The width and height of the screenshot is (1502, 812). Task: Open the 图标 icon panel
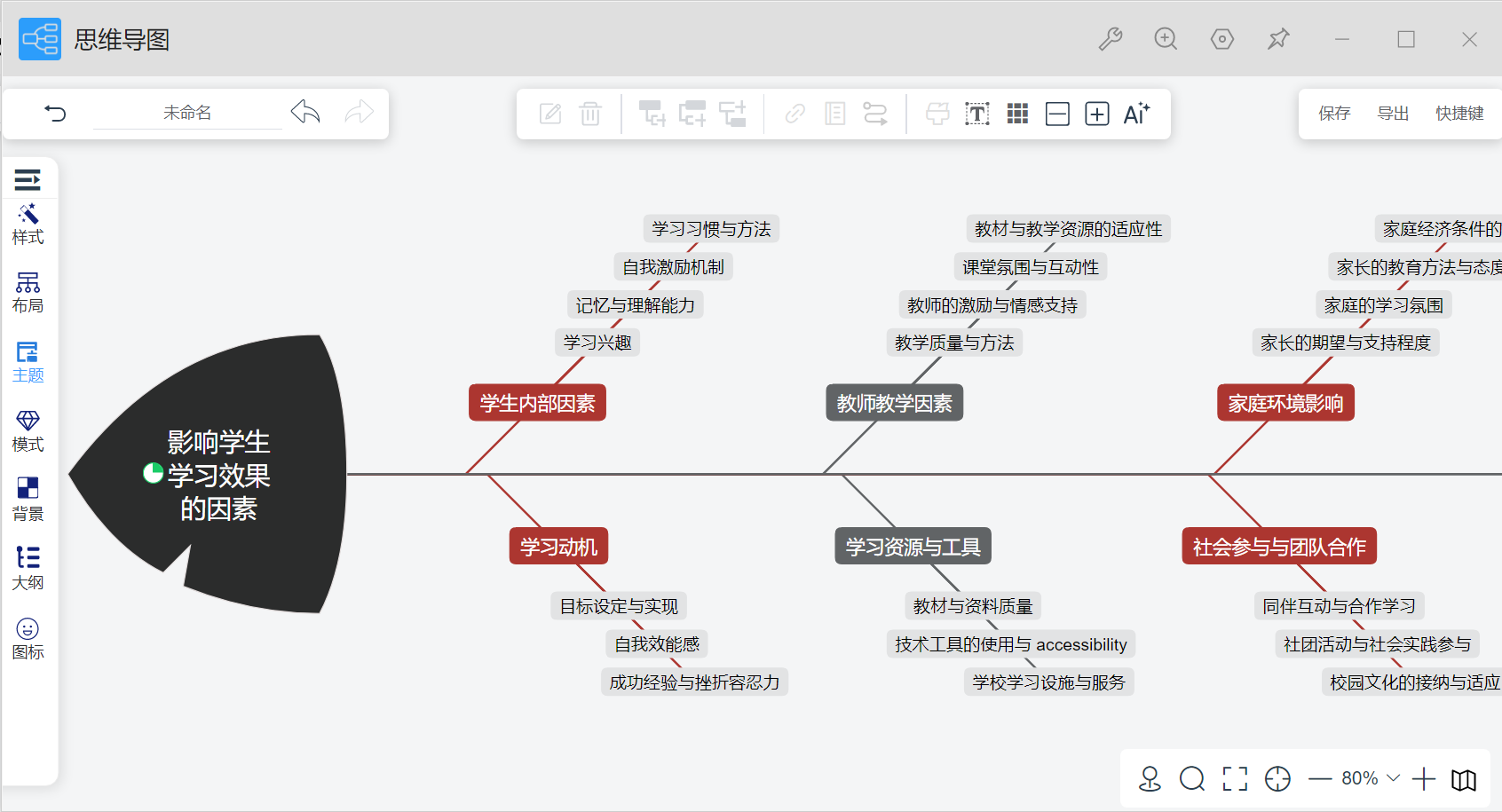(x=28, y=639)
